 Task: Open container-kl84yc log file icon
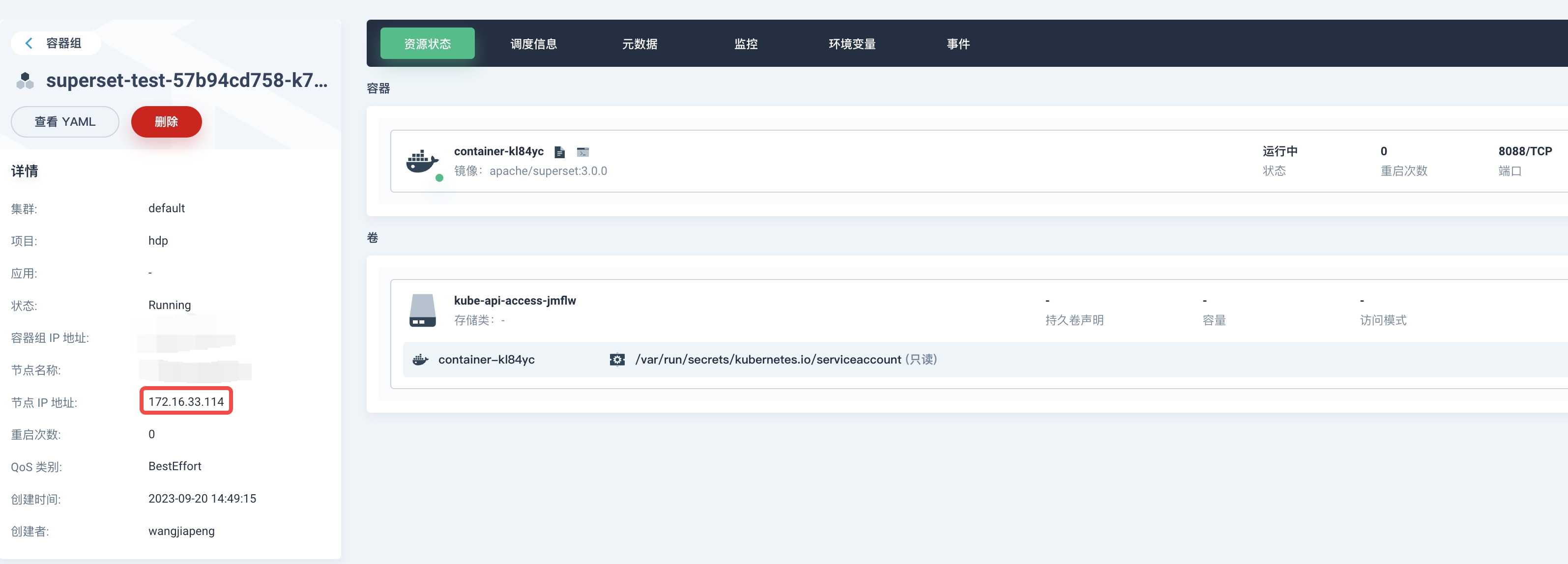point(559,152)
